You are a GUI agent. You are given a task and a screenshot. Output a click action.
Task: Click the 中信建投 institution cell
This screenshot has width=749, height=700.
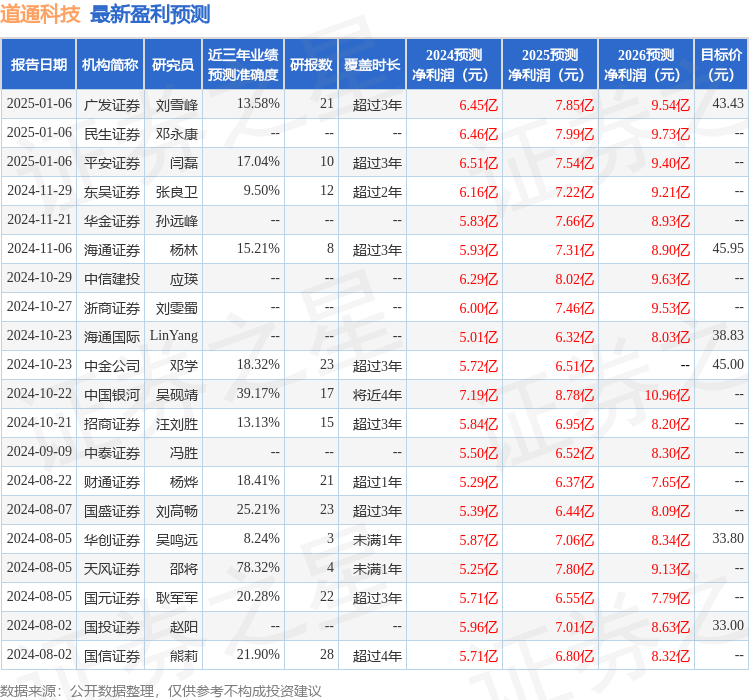point(112,279)
